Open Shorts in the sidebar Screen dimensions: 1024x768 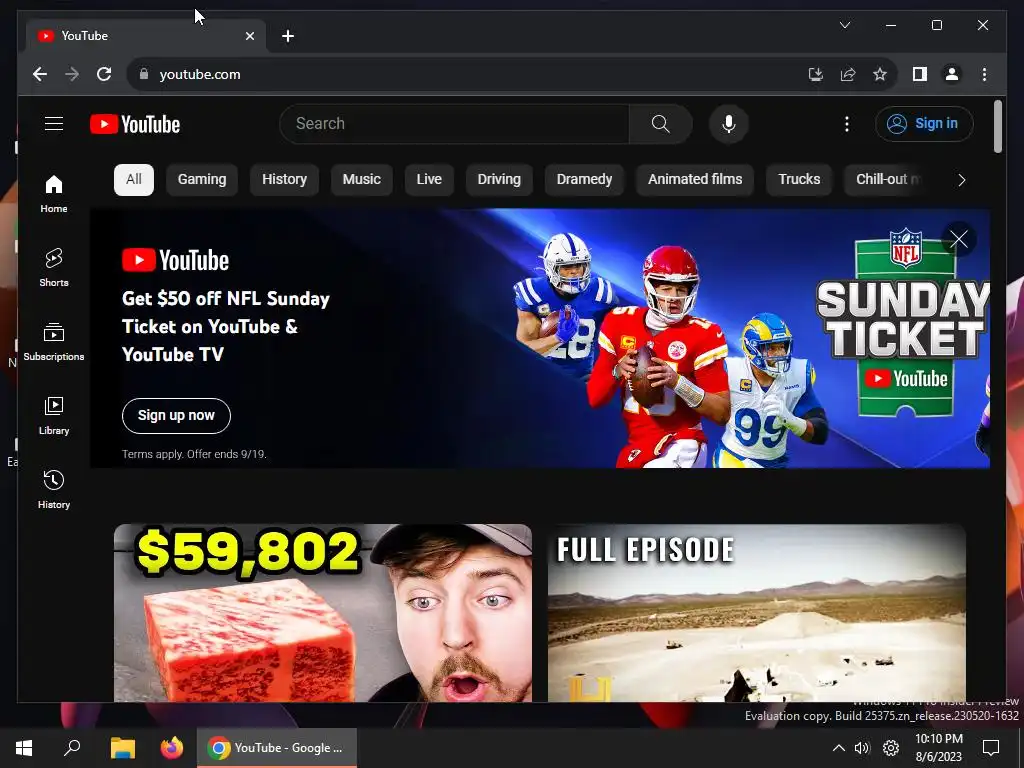pos(54,268)
